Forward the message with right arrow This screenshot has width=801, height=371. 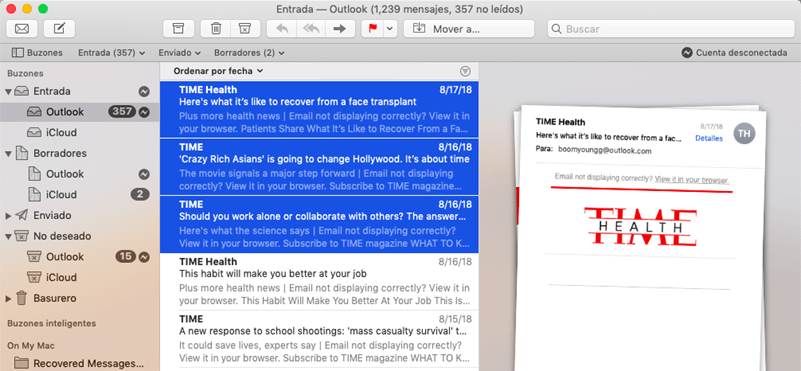340,29
